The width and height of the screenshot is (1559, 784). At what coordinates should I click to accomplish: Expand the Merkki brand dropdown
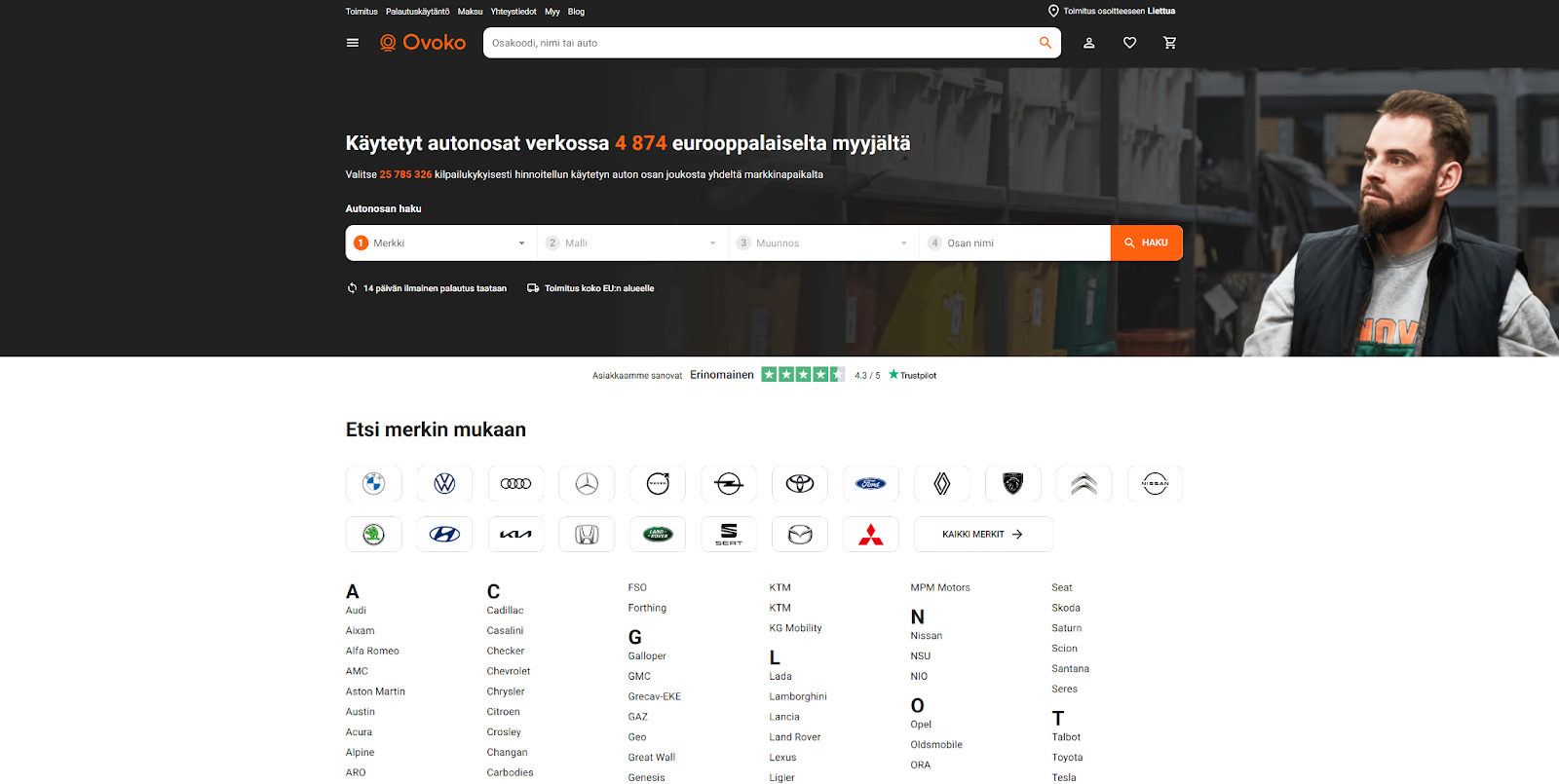(441, 243)
